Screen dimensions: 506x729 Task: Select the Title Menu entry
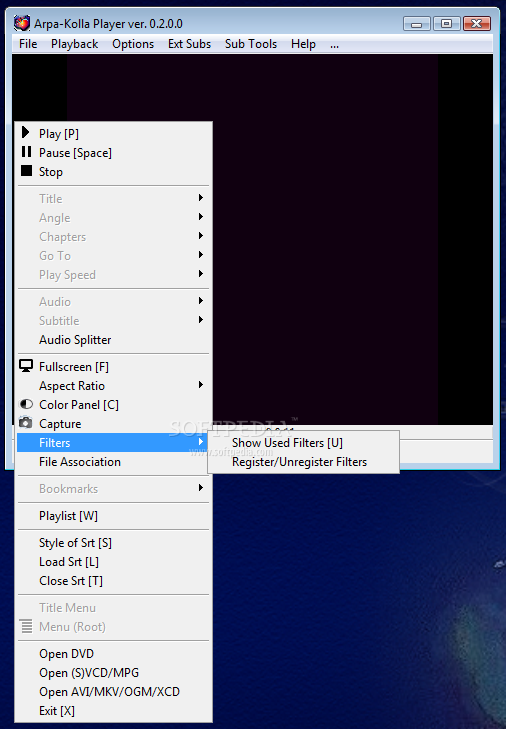(113, 608)
